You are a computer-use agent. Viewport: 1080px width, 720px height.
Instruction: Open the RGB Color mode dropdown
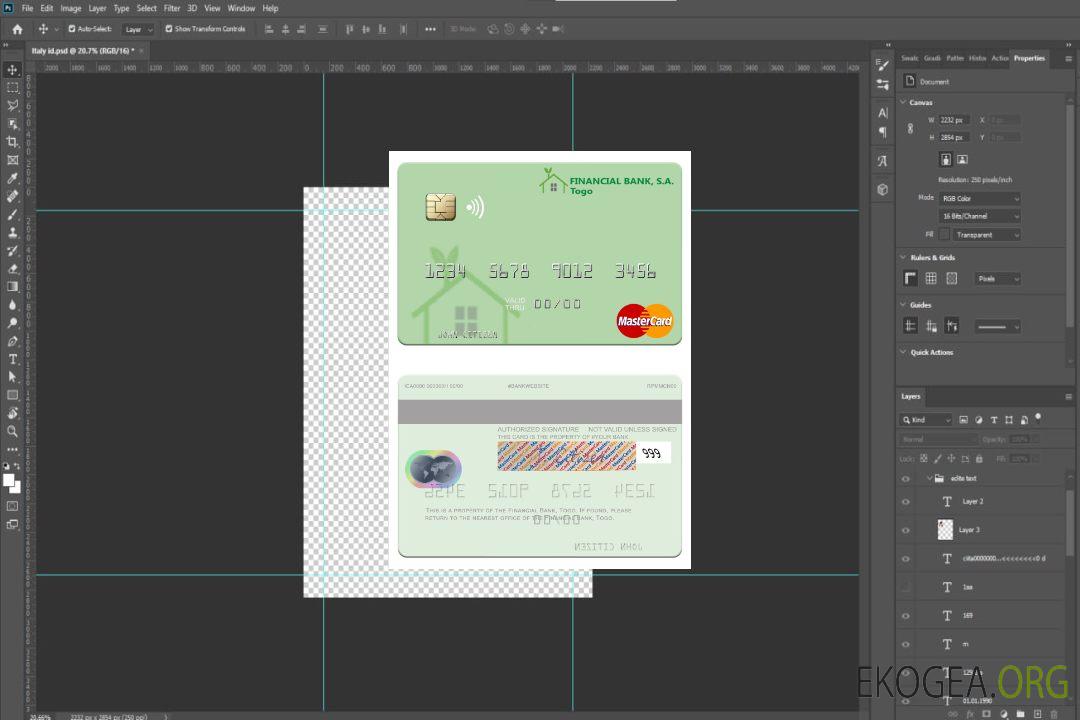point(980,198)
